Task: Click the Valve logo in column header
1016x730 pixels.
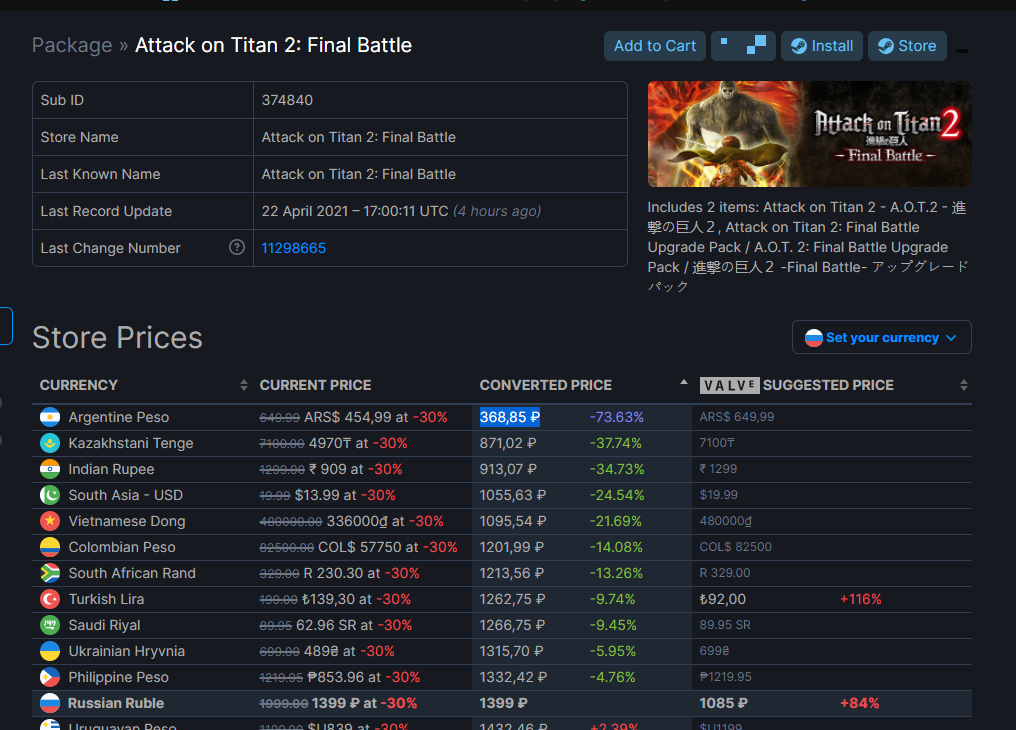Action: point(729,385)
